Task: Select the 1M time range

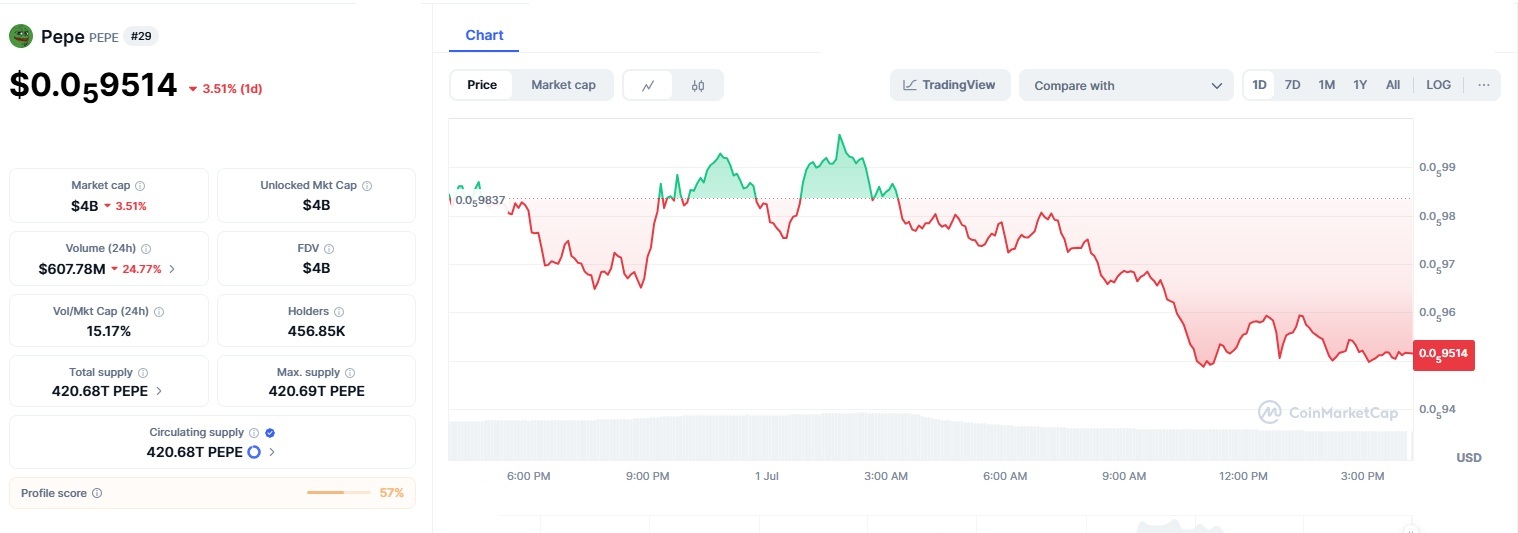Action: pyautogui.click(x=1326, y=85)
